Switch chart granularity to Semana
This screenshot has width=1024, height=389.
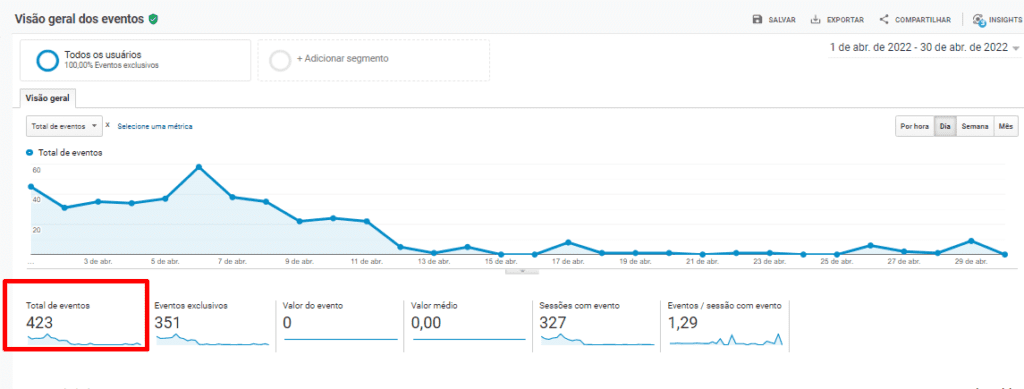[x=974, y=127]
